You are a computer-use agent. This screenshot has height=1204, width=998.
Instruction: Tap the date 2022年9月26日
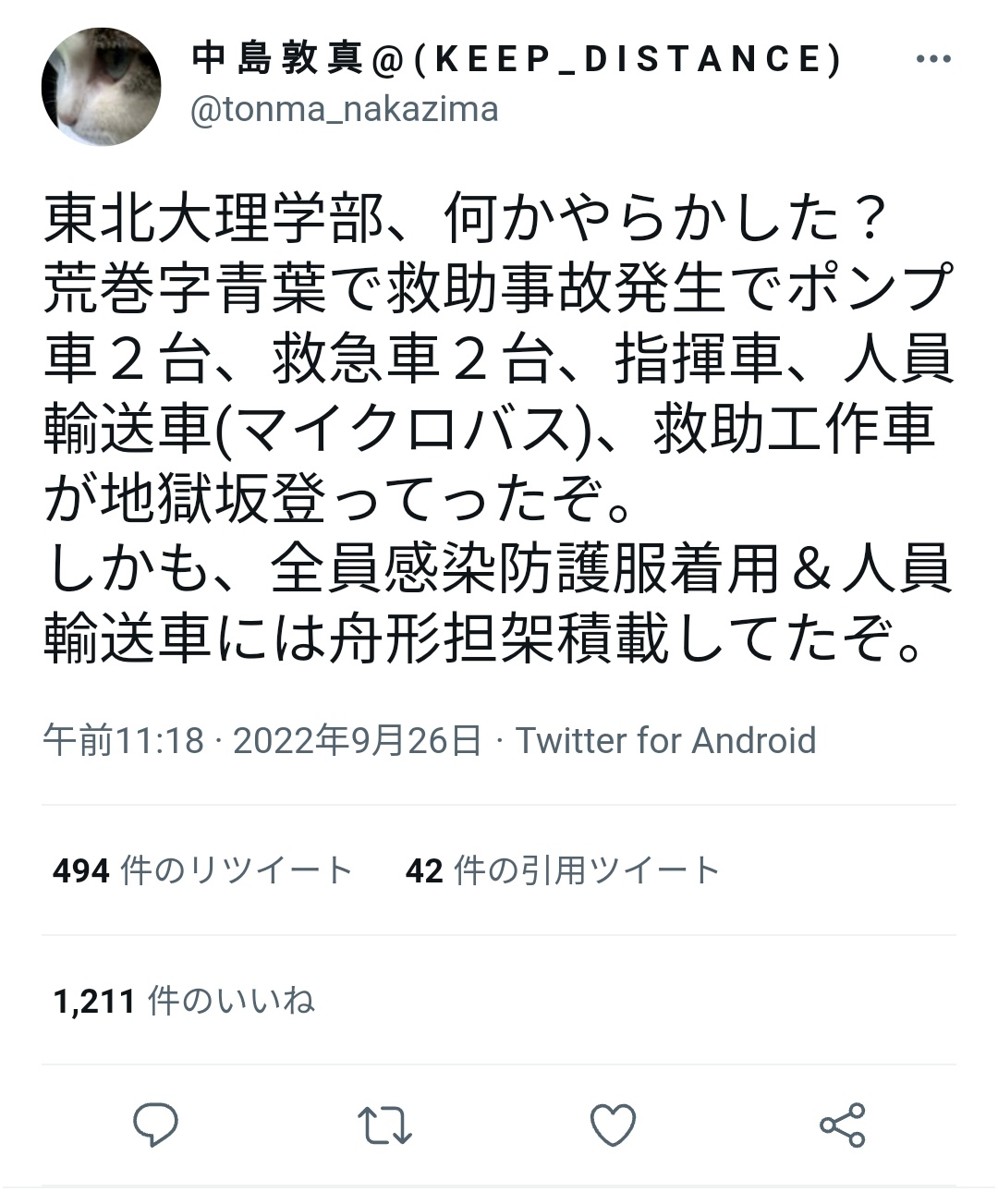point(357,740)
